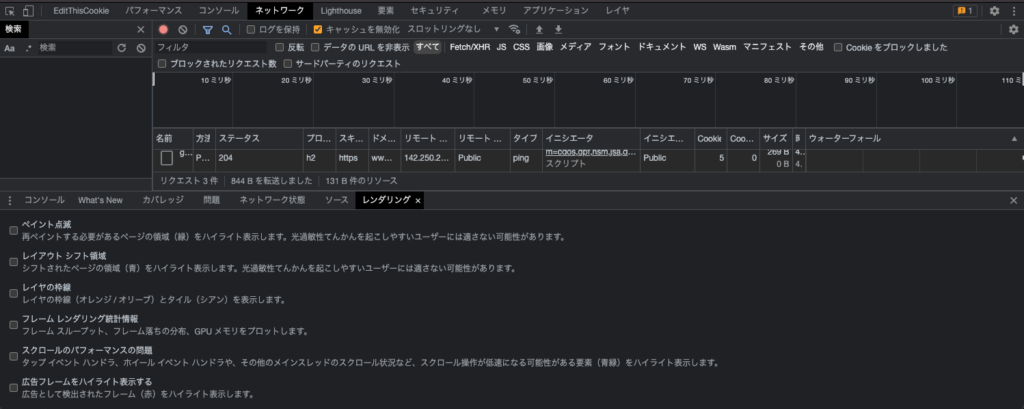Screen dimensions: 1024x409
Task: Open DevTools settings gear icon
Action: click(994, 10)
